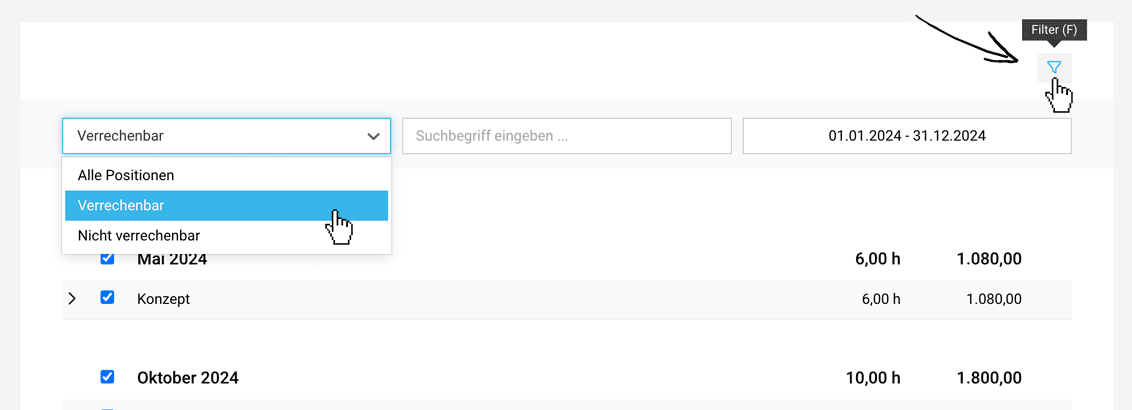Click the Konzept row label
1132x410 pixels.
click(163, 299)
